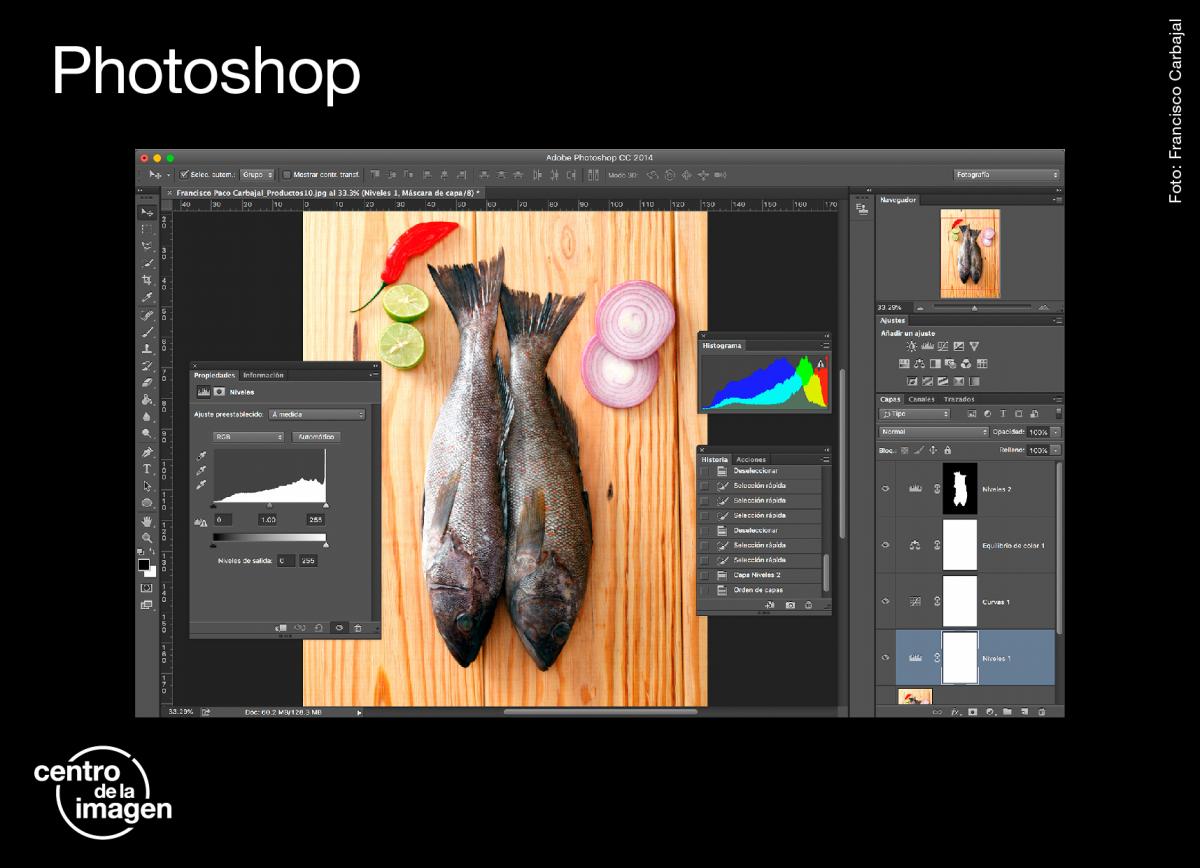Click the fx layer style icon

click(x=955, y=712)
